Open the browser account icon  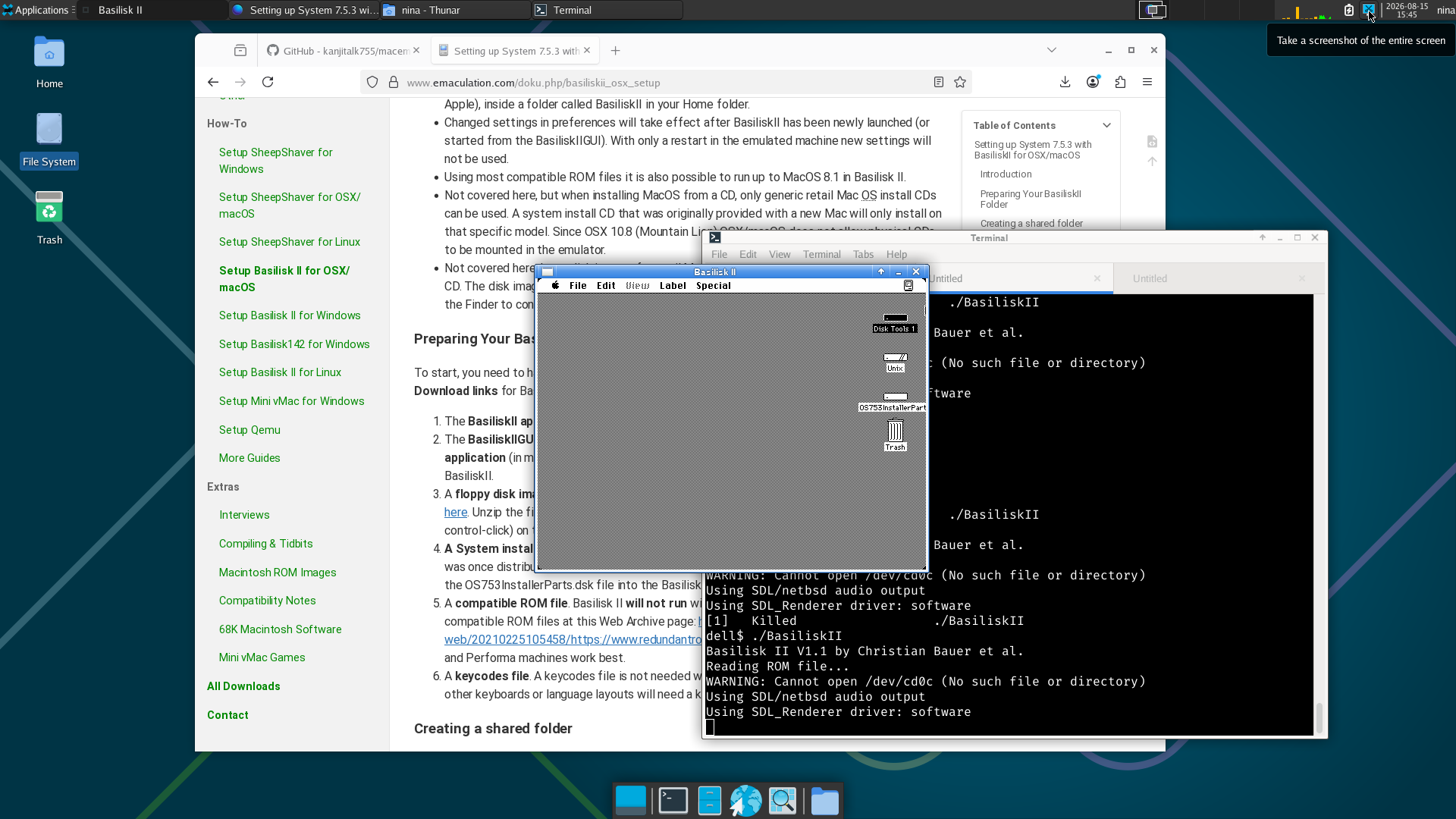coord(1093,82)
